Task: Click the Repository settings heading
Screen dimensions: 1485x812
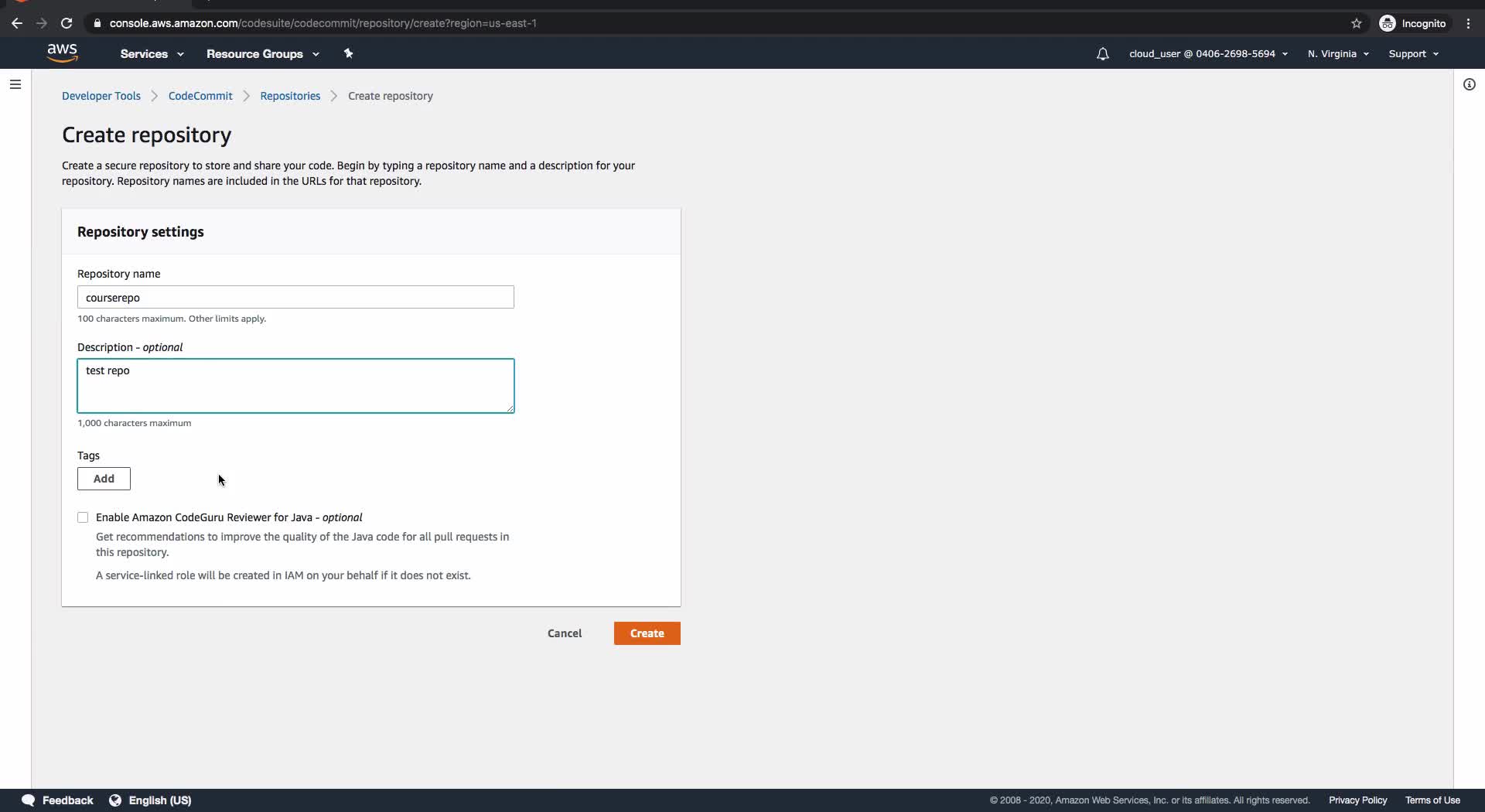Action: click(x=141, y=232)
